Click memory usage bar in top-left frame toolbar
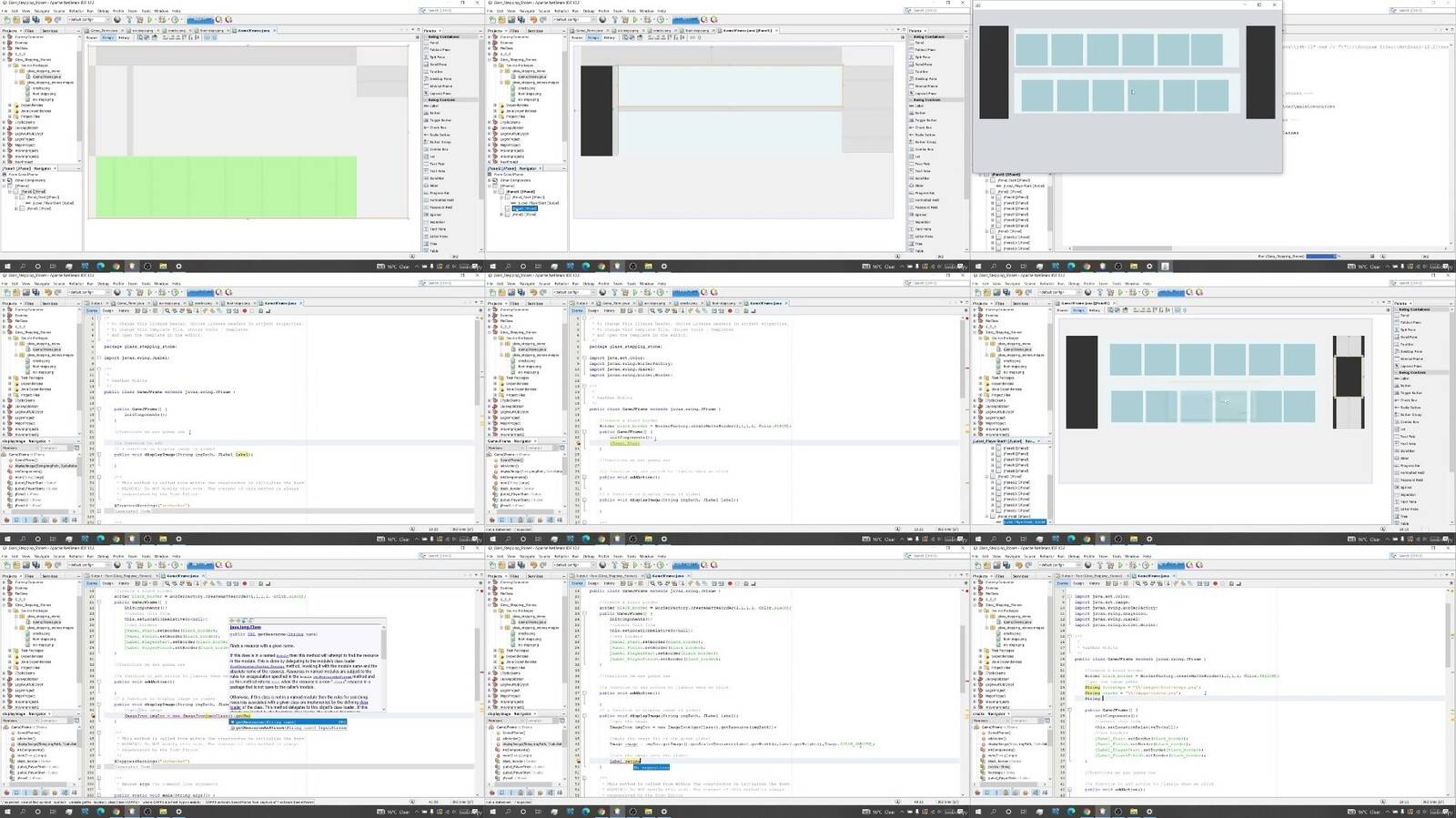The height and width of the screenshot is (818, 1456). 200,19
